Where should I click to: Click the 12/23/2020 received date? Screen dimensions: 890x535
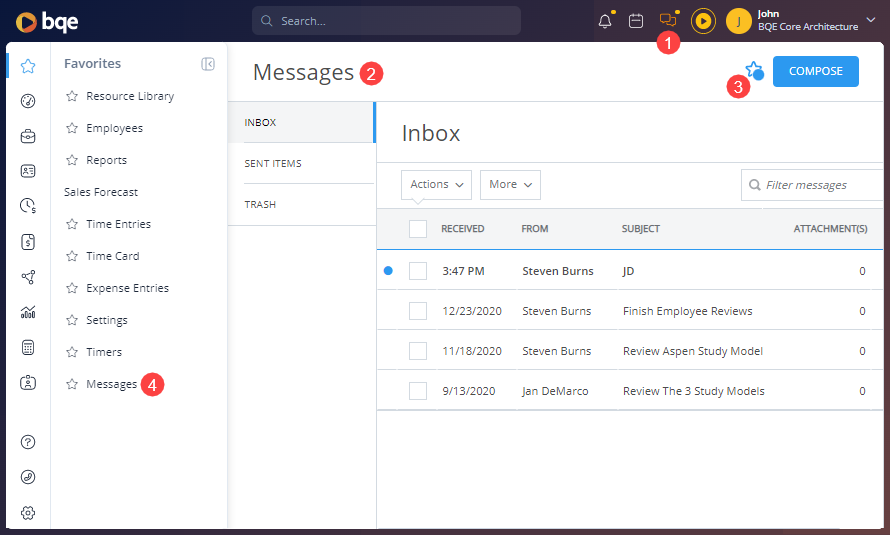tap(472, 311)
